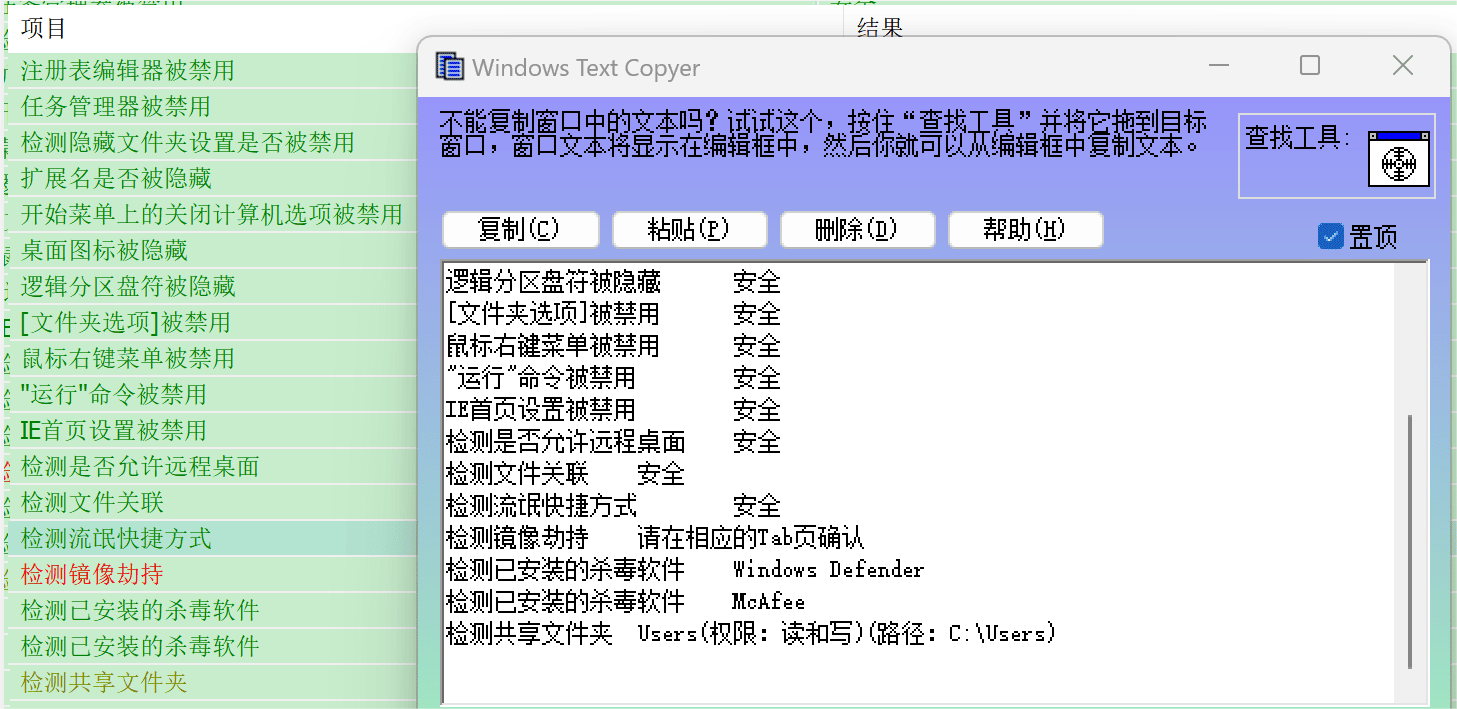The width and height of the screenshot is (1457, 709).
Task: Toggle the 置顶 always-on-top checkbox
Action: coord(1331,236)
